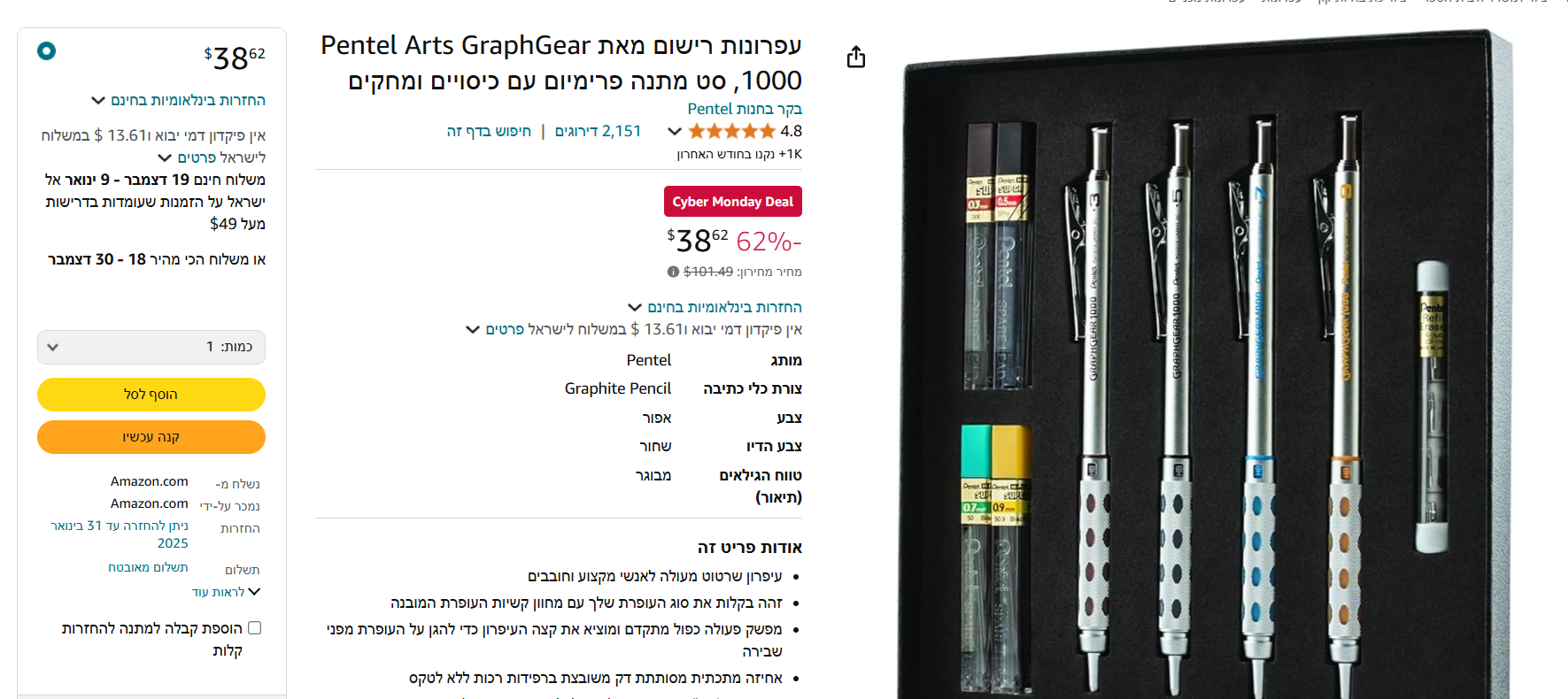Image resolution: width=1568 pixels, height=699 pixels.
Task: Visit the Pentel store link
Action: pyautogui.click(x=745, y=109)
